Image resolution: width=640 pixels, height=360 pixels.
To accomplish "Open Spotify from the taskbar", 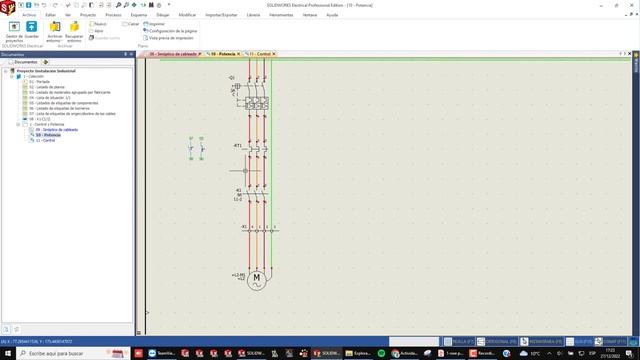I will coord(381,353).
